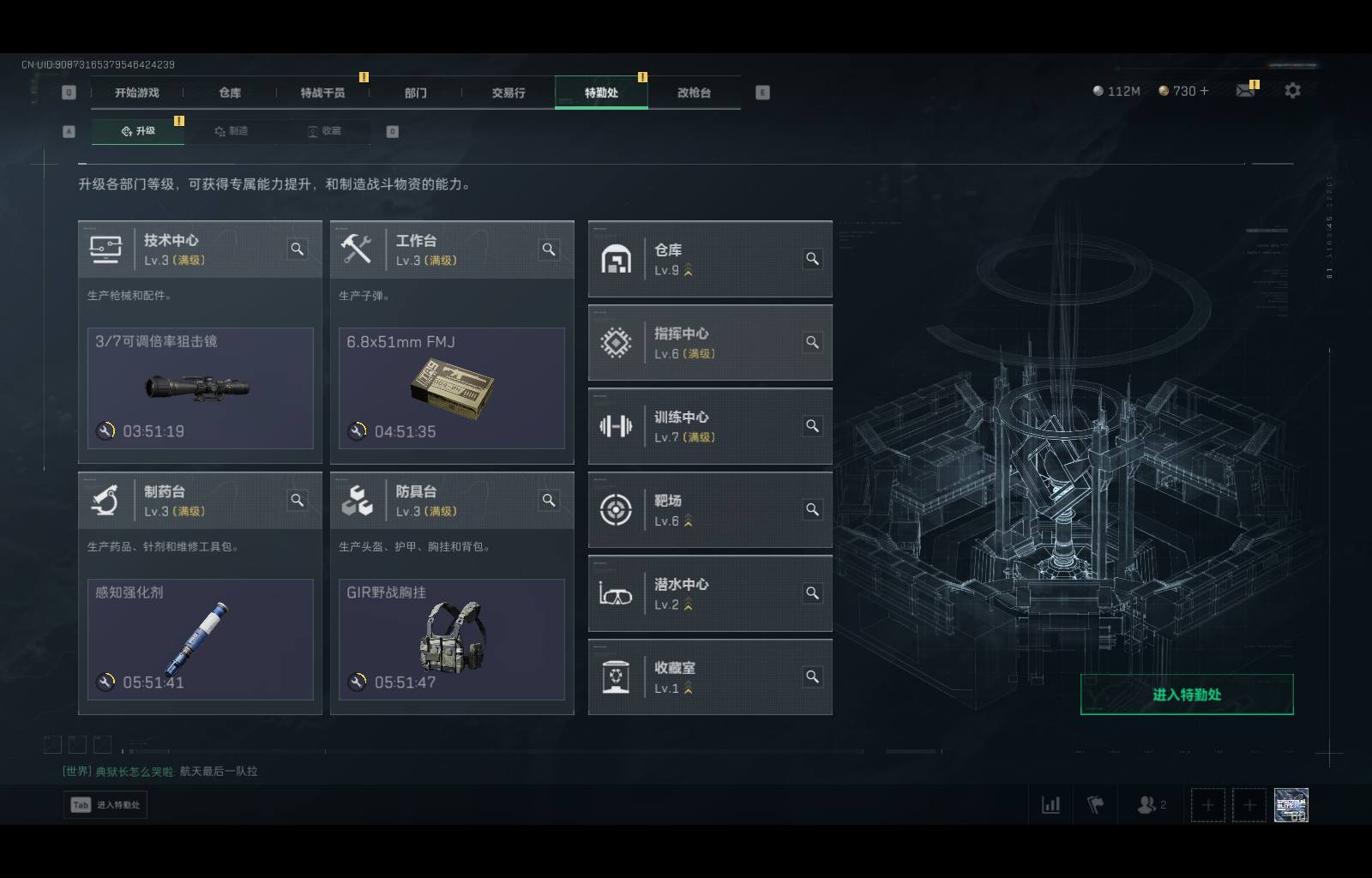Inspect 仓库 with its magnifier icon
This screenshot has height=878, width=1372.
point(812,259)
